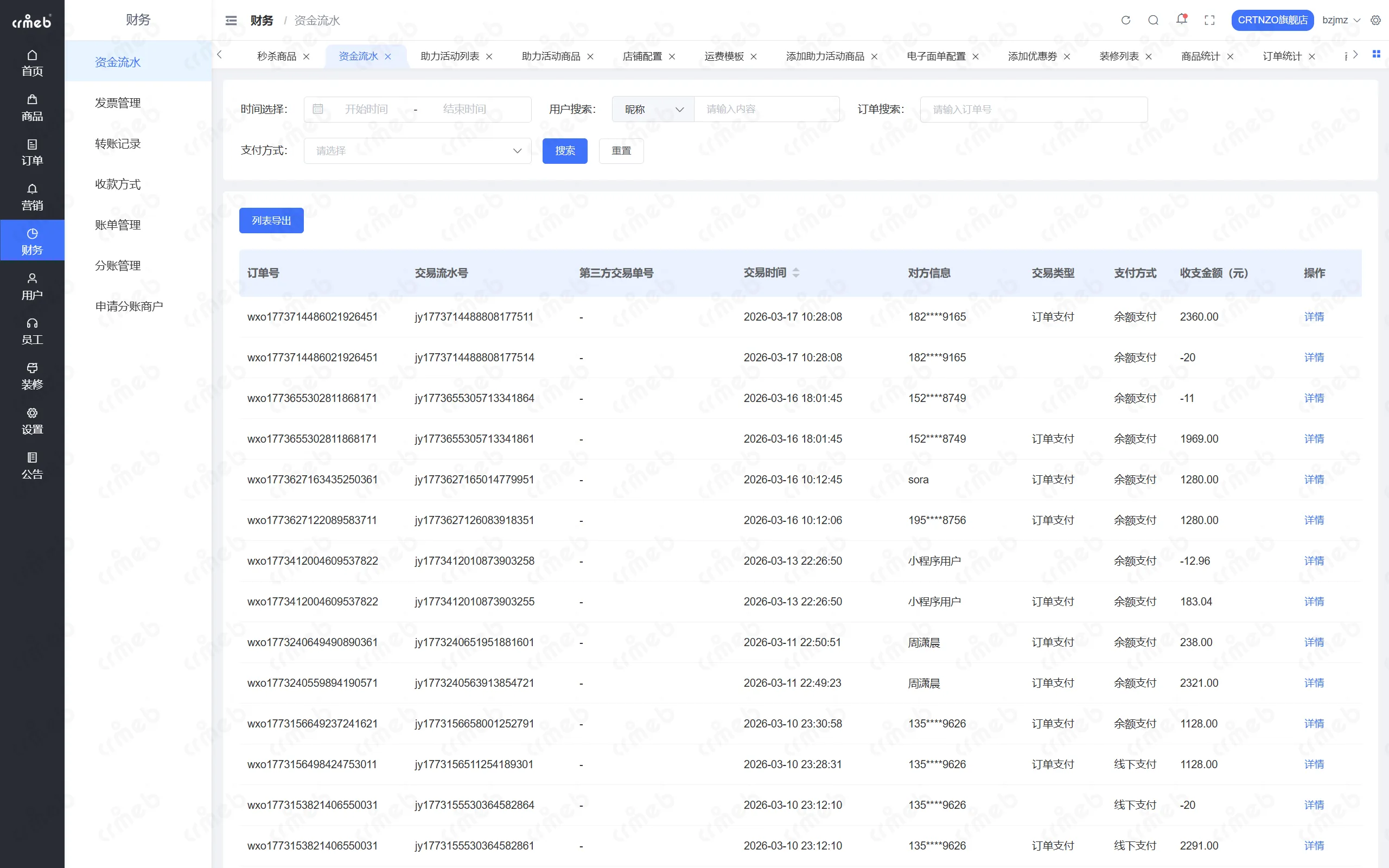This screenshot has height=868, width=1389.
Task: Open the 支付方式 payment method dropdown
Action: pyautogui.click(x=417, y=150)
